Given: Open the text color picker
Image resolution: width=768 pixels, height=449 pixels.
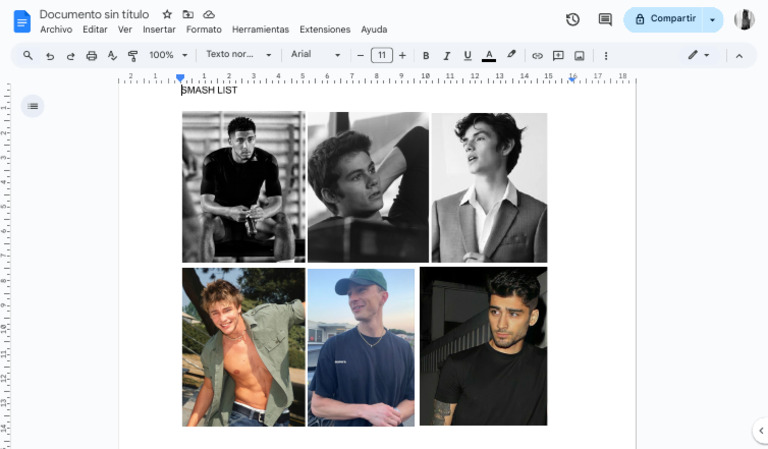Looking at the screenshot, I should [x=489, y=56].
